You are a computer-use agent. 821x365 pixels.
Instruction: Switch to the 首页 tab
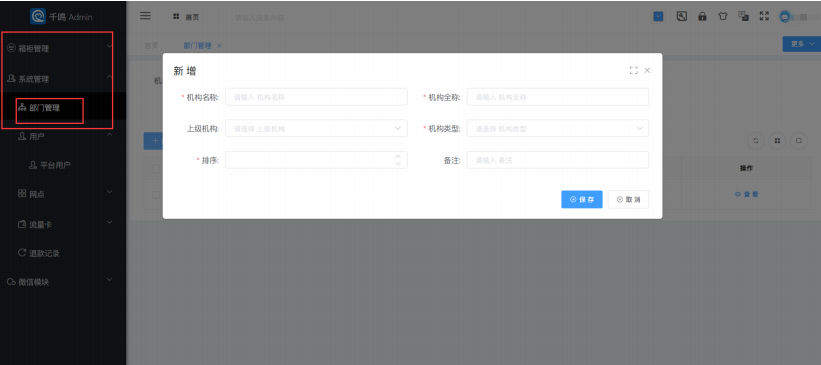pyautogui.click(x=151, y=46)
